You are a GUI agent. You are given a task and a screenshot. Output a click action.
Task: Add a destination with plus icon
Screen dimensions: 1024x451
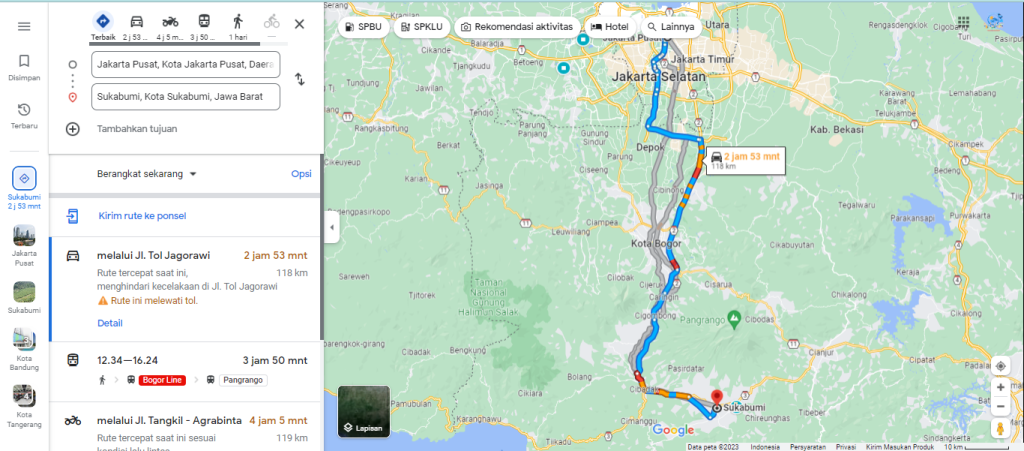(x=72, y=129)
